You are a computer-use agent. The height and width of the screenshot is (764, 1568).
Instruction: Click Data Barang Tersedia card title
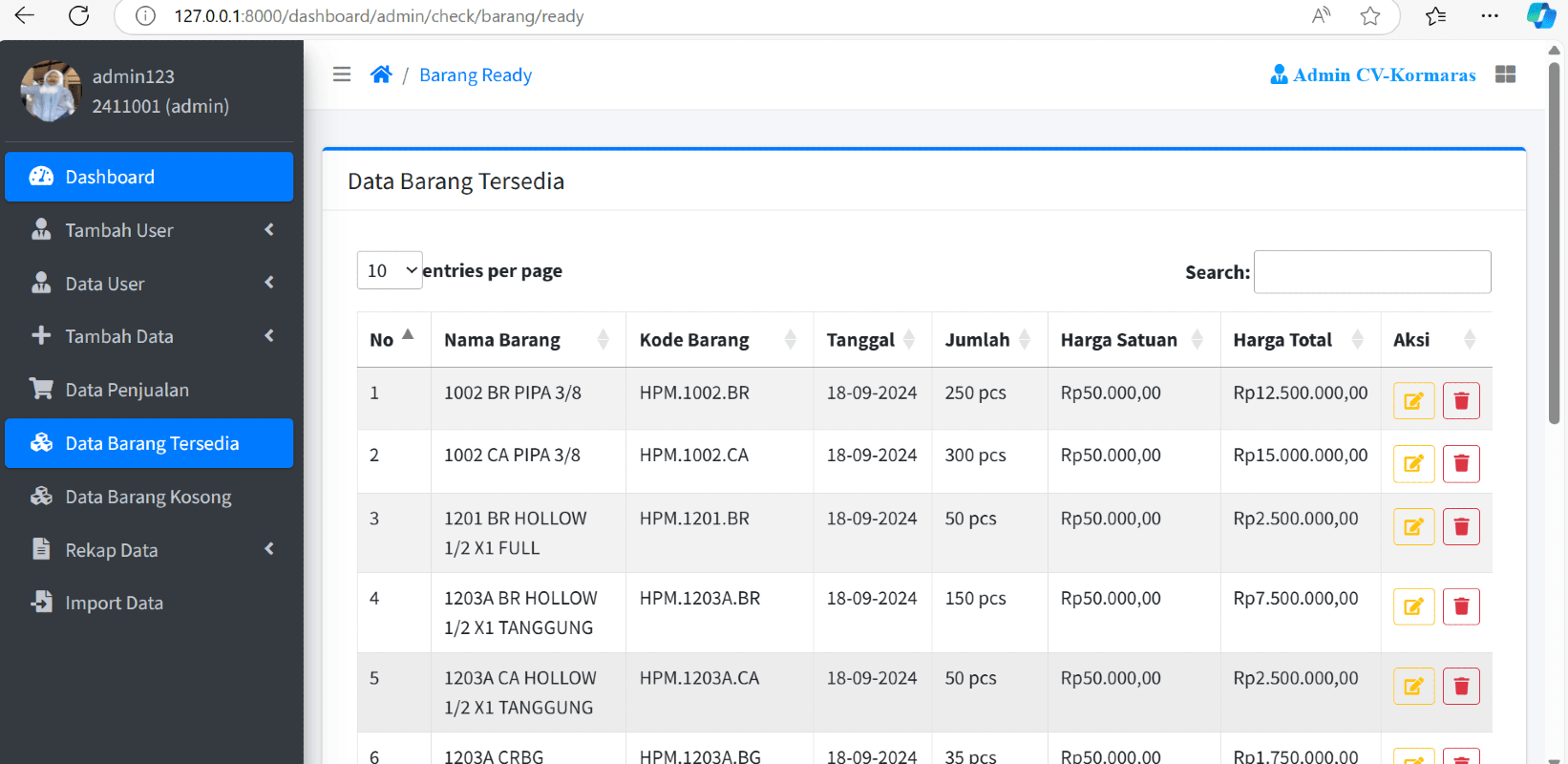(x=456, y=181)
